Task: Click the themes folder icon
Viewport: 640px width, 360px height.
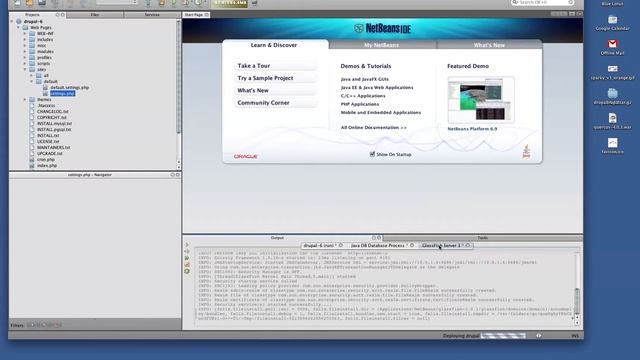Action: coord(32,99)
